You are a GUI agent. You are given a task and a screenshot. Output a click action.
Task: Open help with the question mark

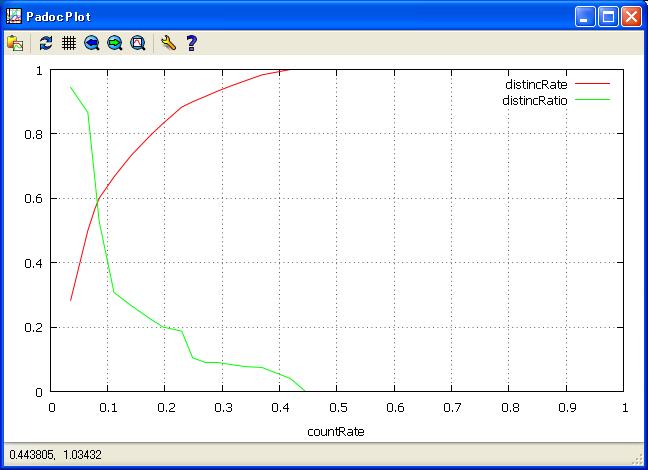(x=191, y=43)
